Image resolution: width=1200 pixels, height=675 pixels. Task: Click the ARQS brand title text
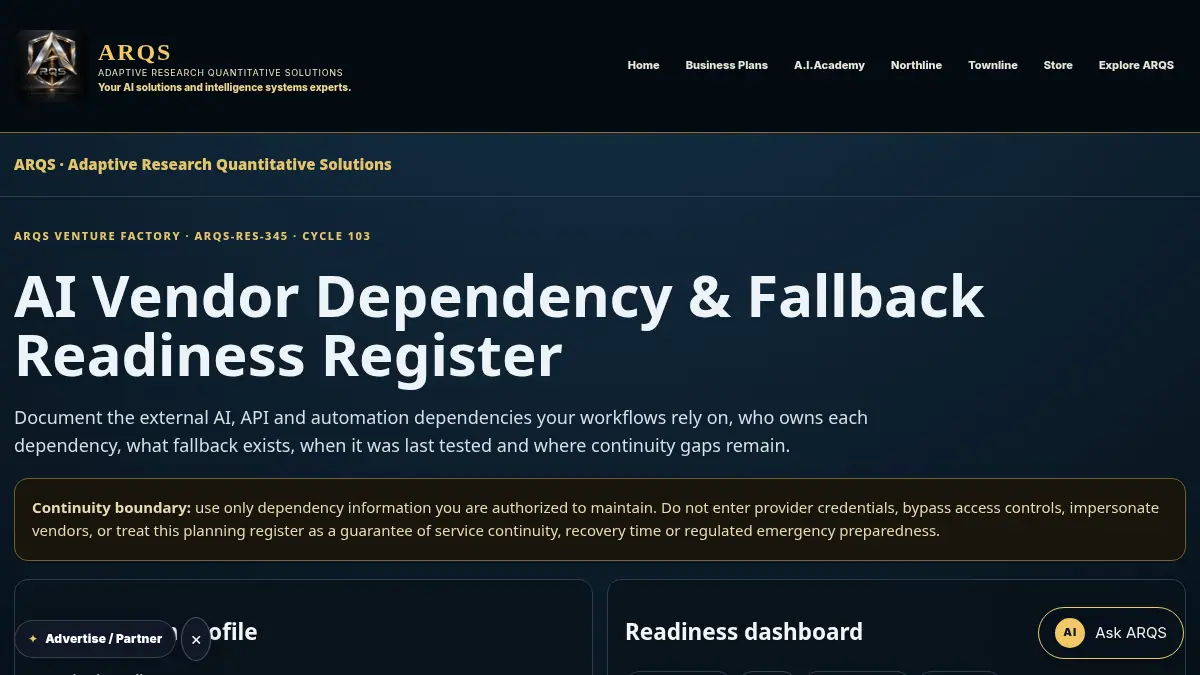[x=135, y=52]
